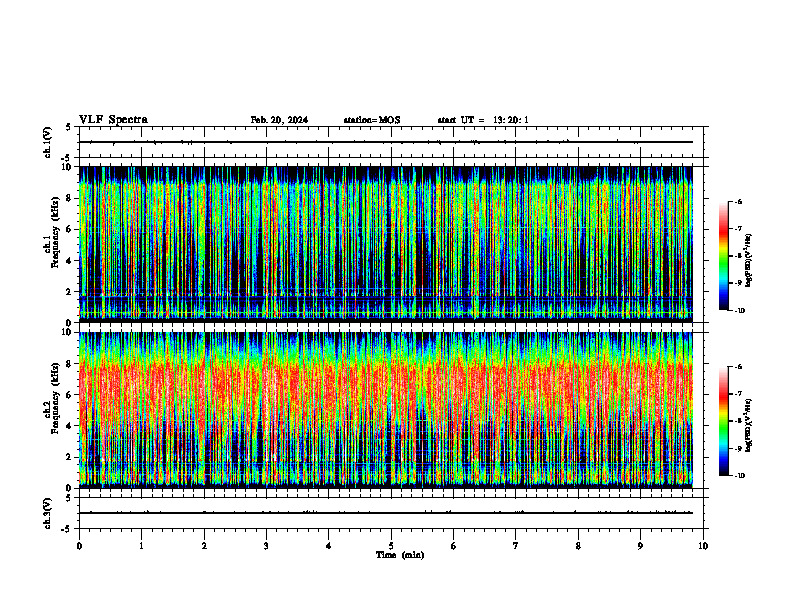Click the 'Time (min)' axis label
This screenshot has width=792, height=612.
pos(400,555)
